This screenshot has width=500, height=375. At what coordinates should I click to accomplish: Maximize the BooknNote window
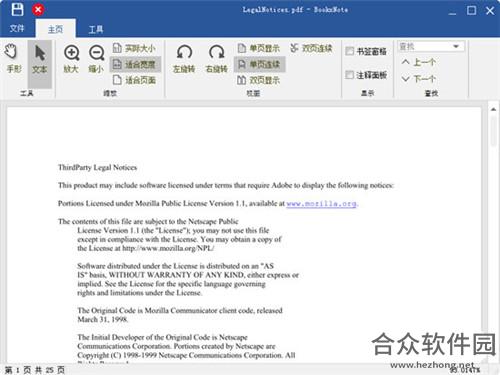click(471, 11)
